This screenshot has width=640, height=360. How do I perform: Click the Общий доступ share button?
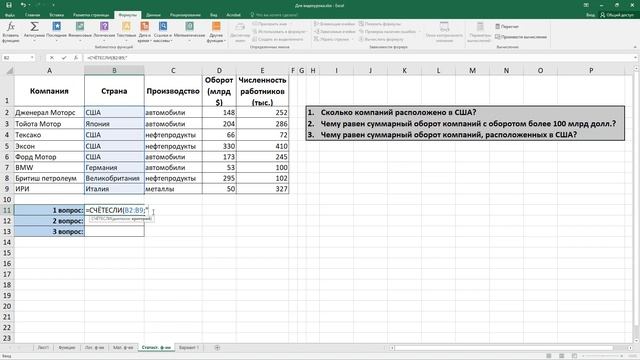click(x=617, y=15)
